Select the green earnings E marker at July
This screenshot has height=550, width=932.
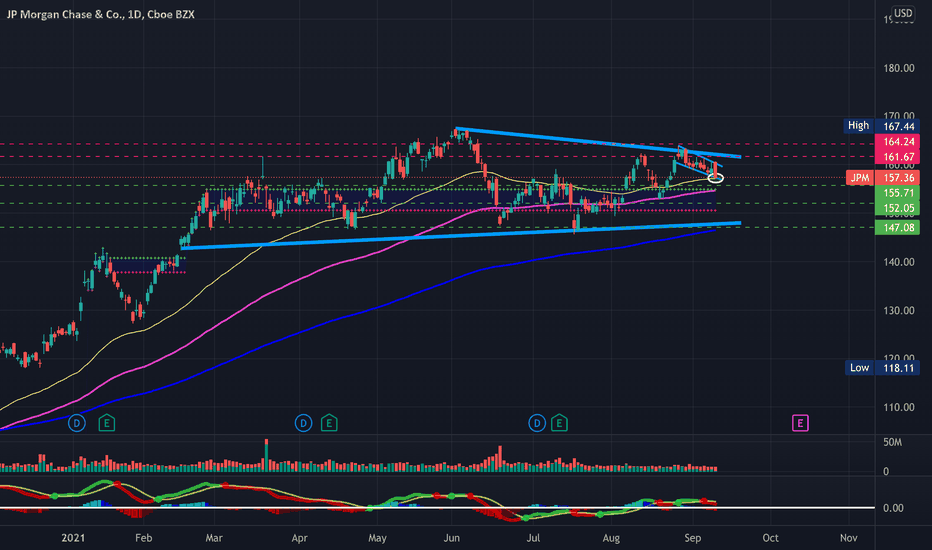(559, 423)
